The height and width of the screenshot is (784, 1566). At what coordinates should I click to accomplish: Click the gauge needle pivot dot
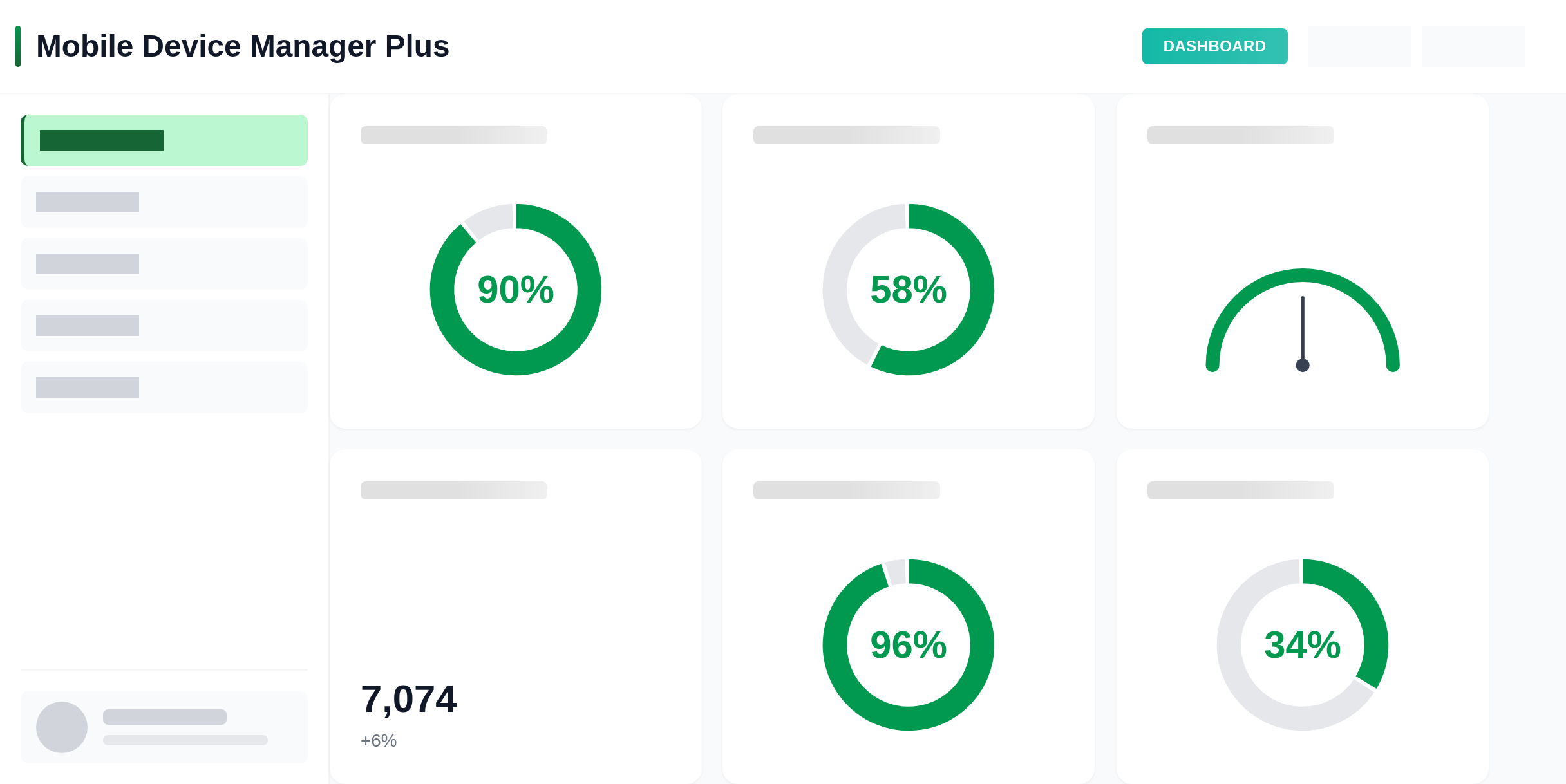pyautogui.click(x=1303, y=366)
